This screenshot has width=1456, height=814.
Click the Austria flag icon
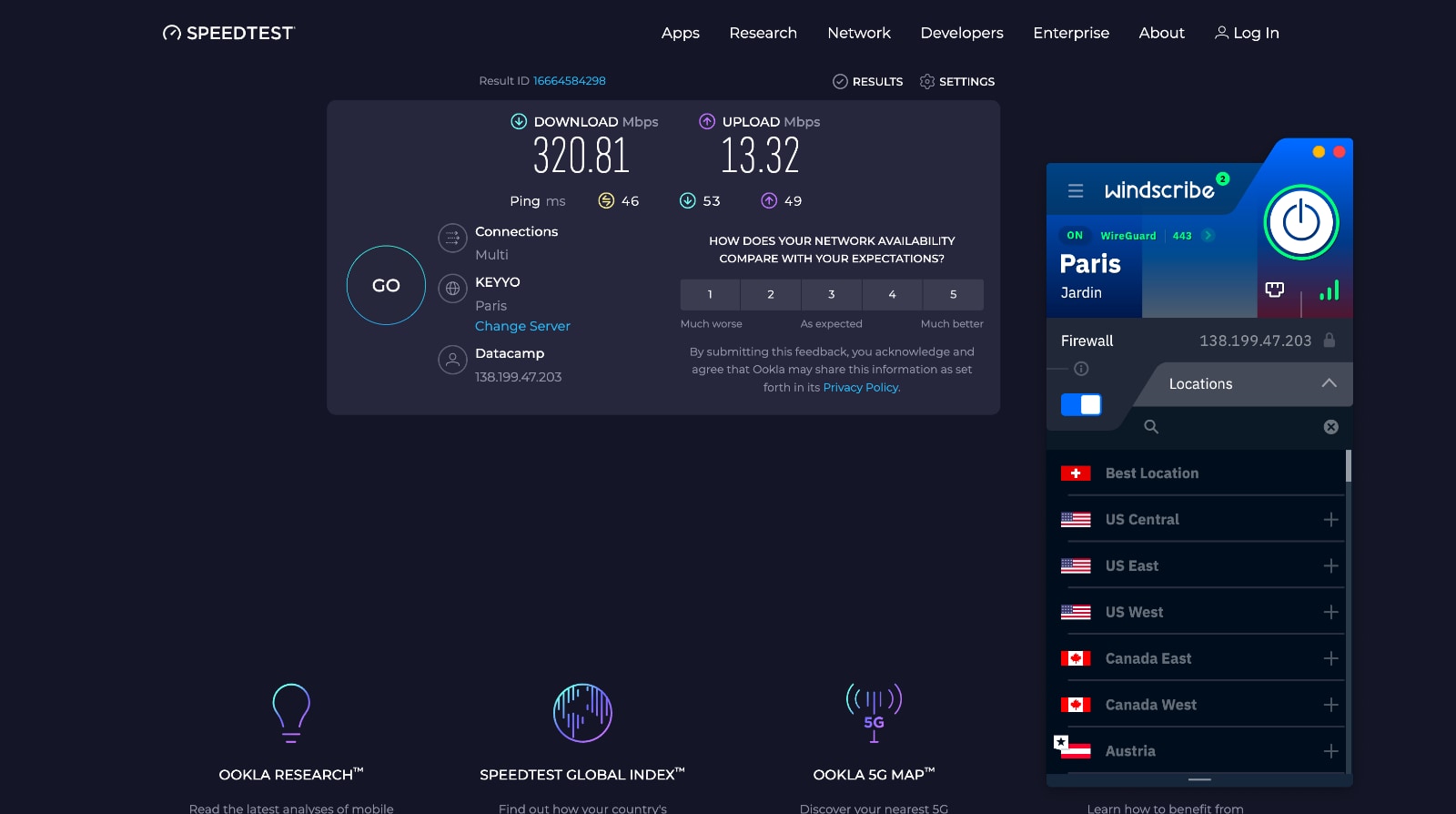[1076, 751]
